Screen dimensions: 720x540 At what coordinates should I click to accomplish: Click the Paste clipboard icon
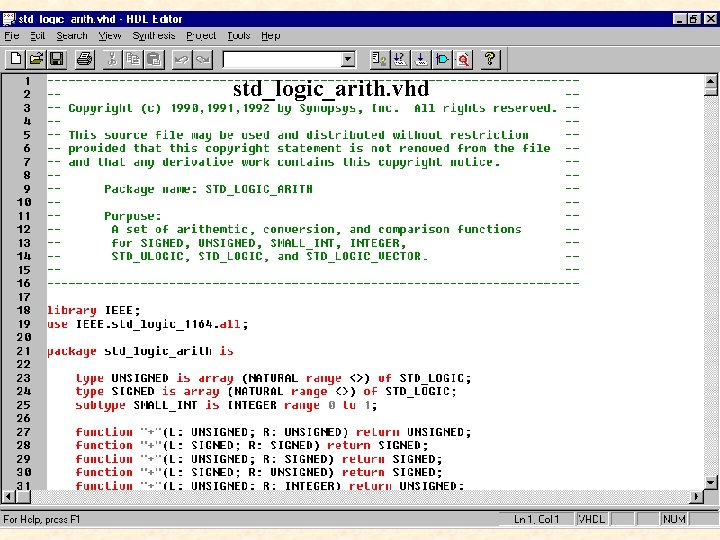(154, 59)
